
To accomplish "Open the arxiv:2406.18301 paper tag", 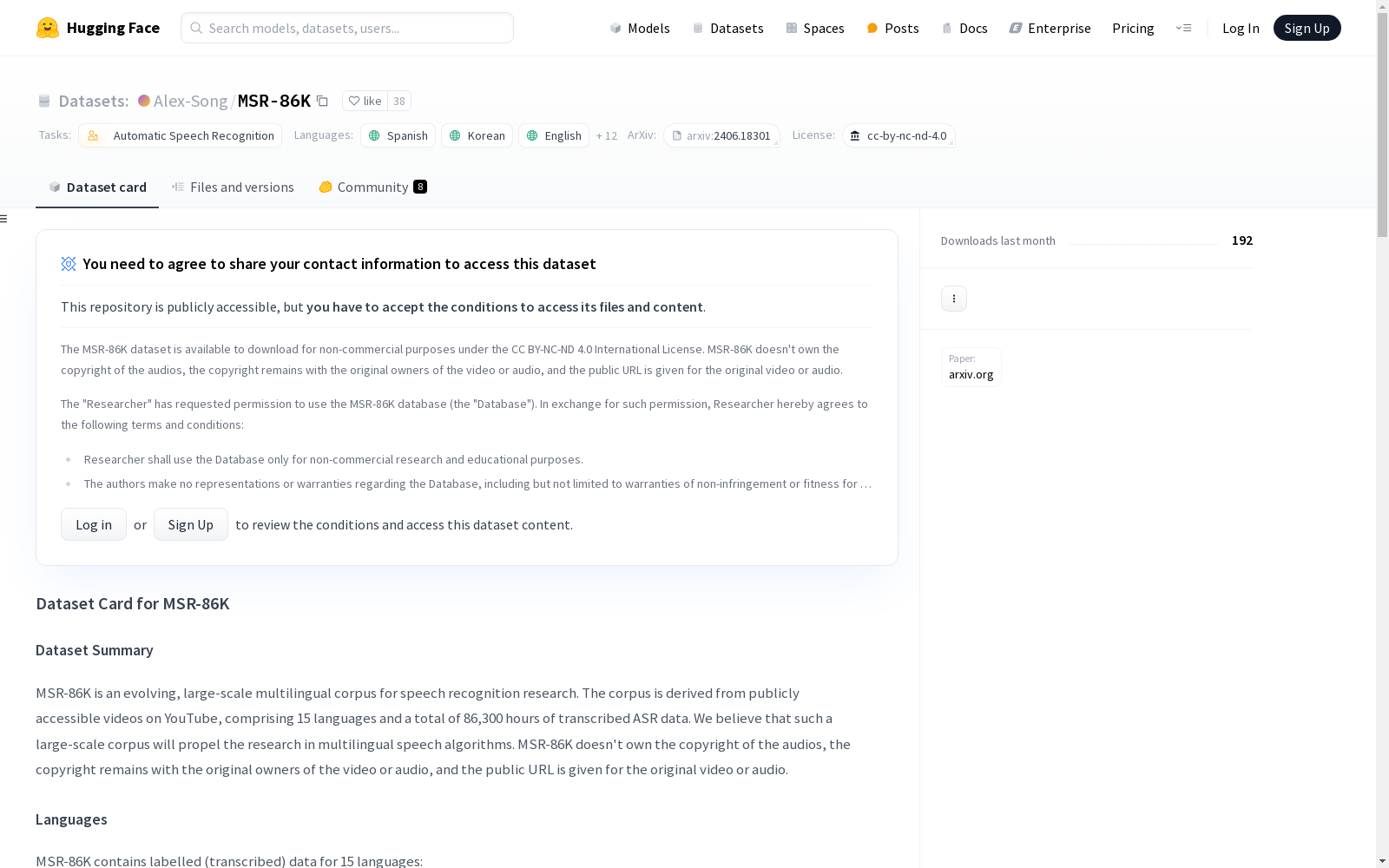I will (x=721, y=135).
